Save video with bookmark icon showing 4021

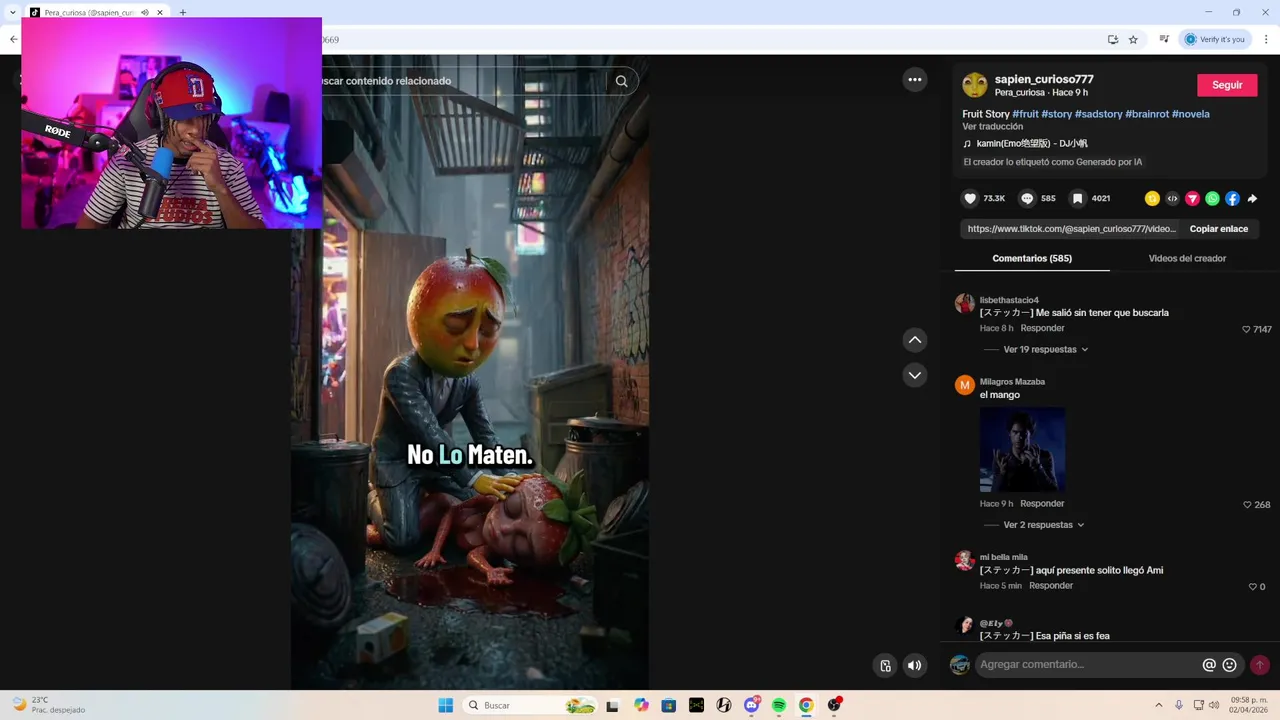[1077, 198]
